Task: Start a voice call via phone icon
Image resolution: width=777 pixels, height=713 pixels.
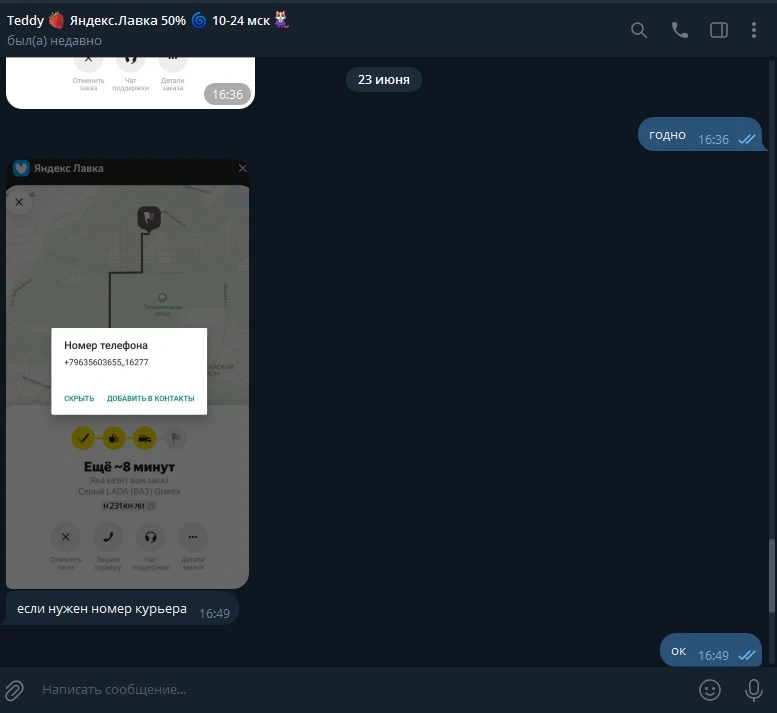Action: pyautogui.click(x=679, y=30)
